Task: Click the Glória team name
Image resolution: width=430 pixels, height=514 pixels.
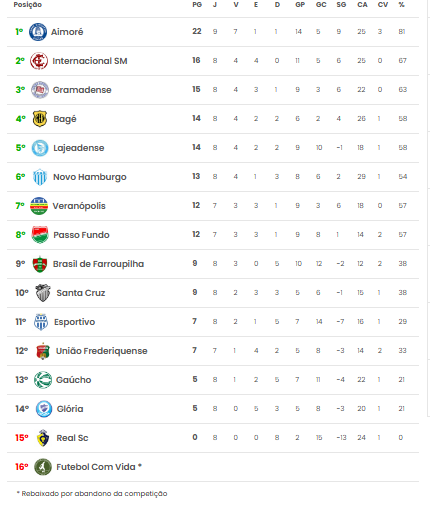Action: point(70,409)
